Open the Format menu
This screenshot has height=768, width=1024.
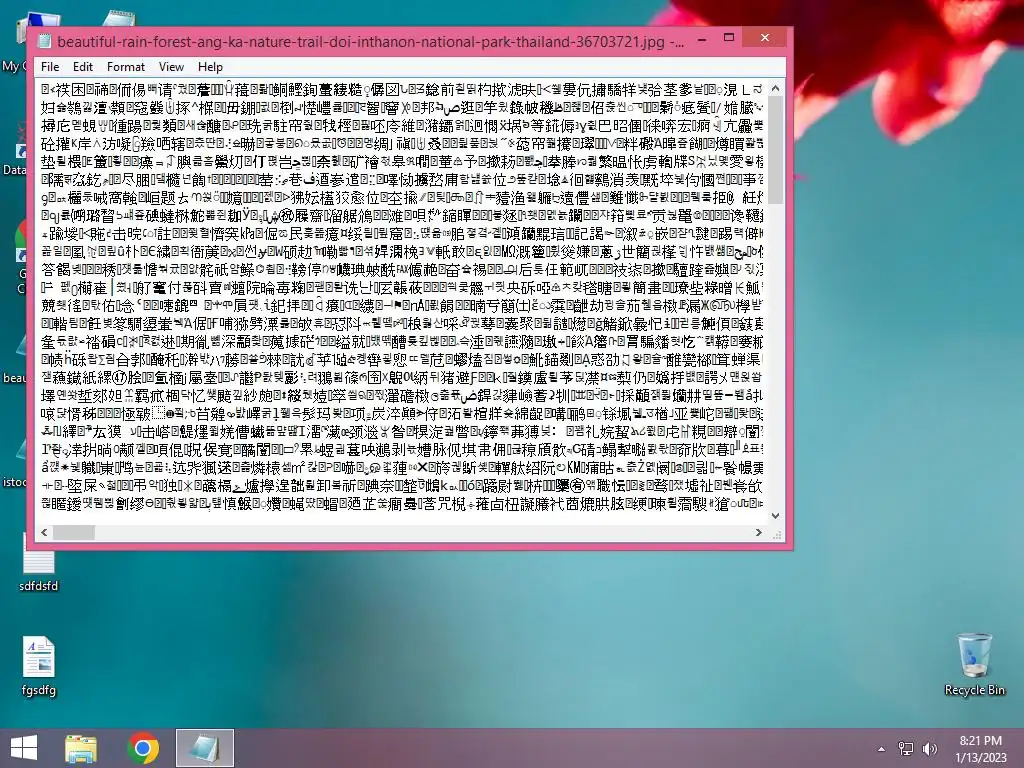[125, 67]
